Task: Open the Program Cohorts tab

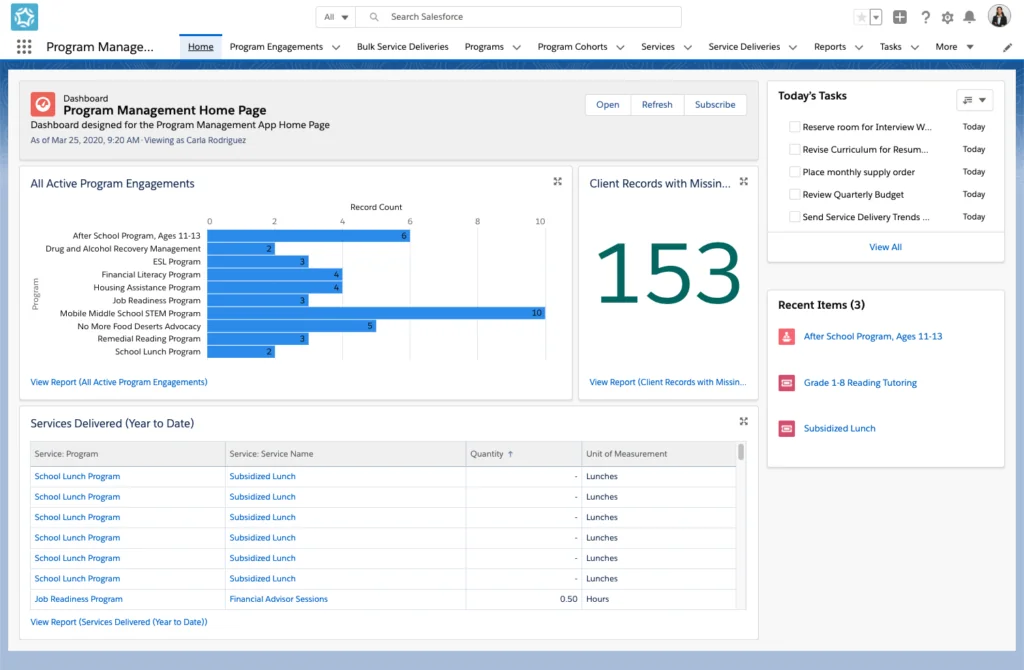Action: click(x=572, y=47)
